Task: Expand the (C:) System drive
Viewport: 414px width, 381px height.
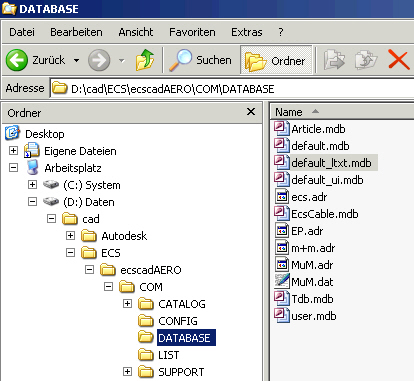Action: 32,184
